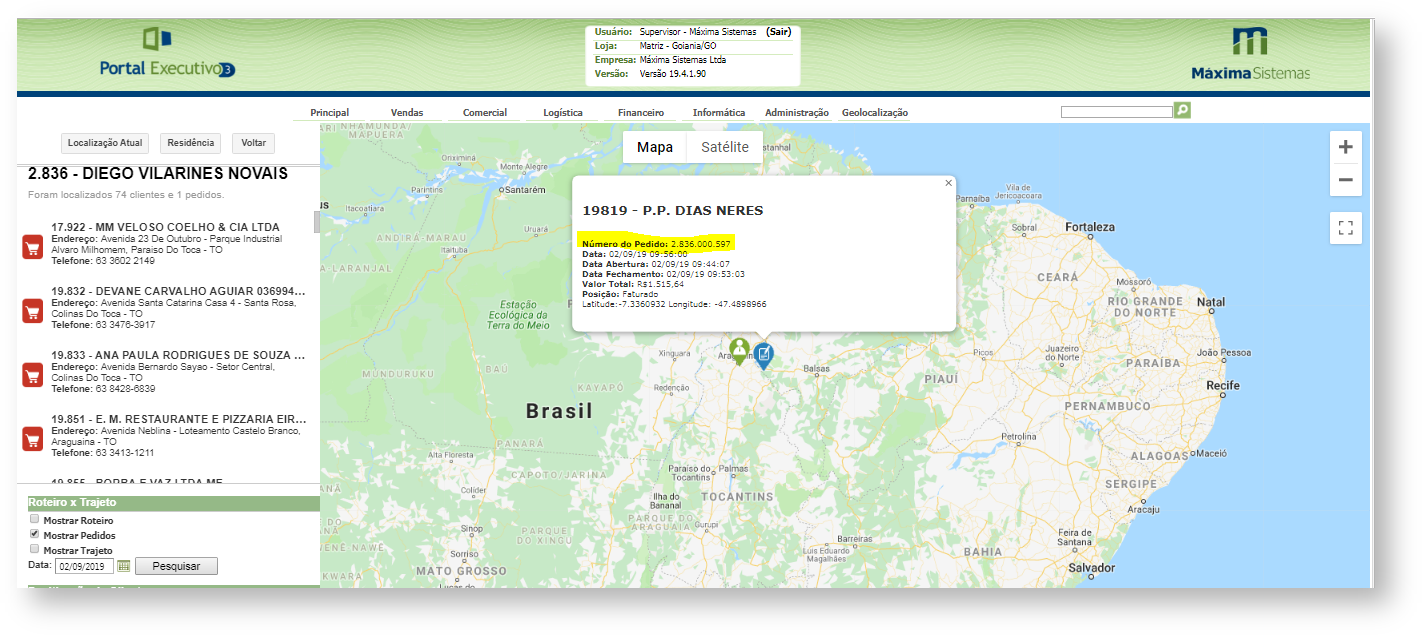Close the P.P. Dias Neres info window
Screen dimensions: 1423x636
pos(948,183)
